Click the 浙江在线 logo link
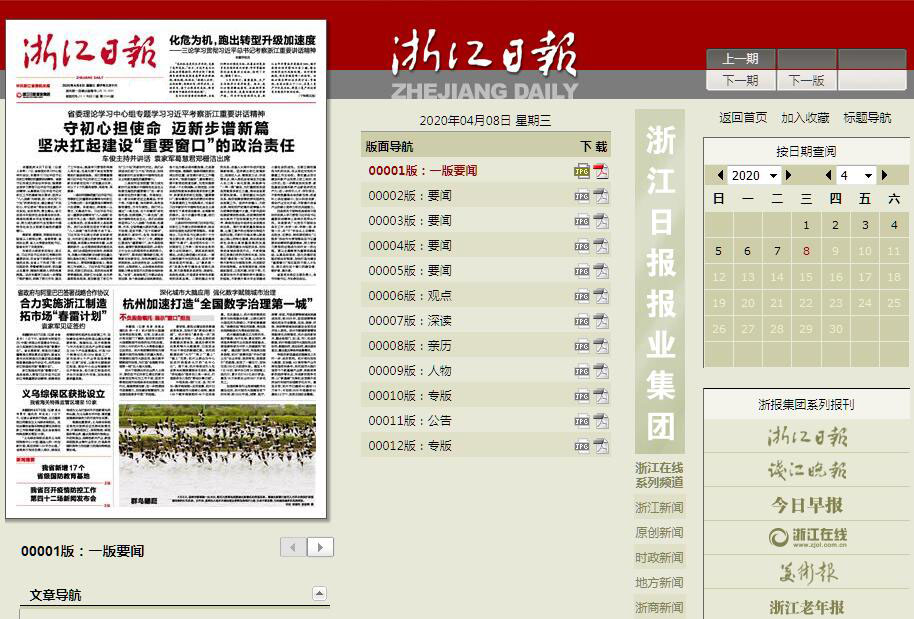The image size is (914, 619). pos(807,538)
